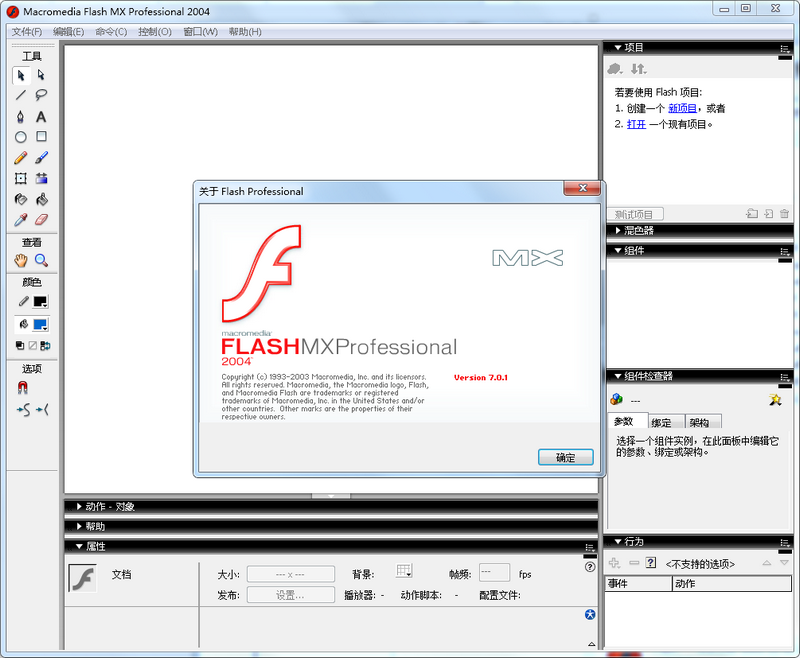Select the Free Transform tool
This screenshot has height=658, width=800.
click(22, 178)
